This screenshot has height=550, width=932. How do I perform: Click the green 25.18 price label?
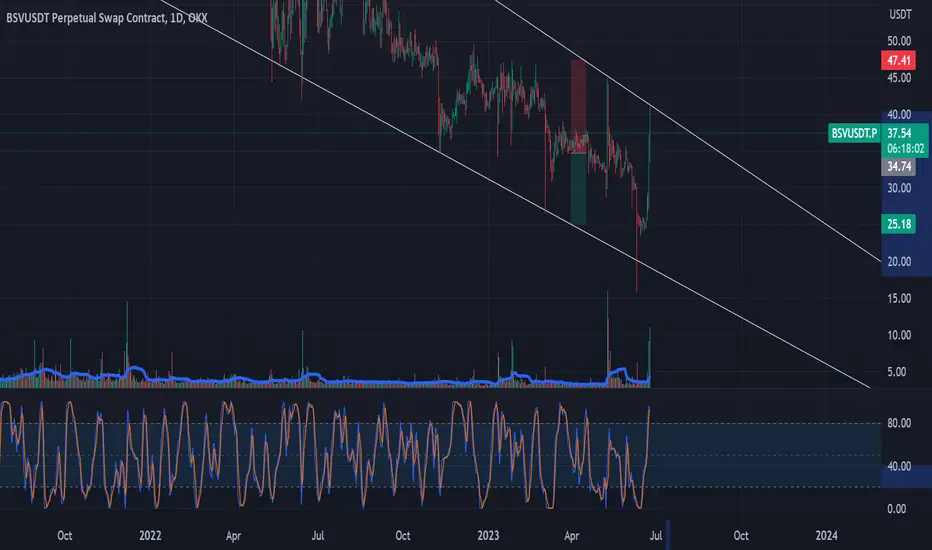click(898, 224)
